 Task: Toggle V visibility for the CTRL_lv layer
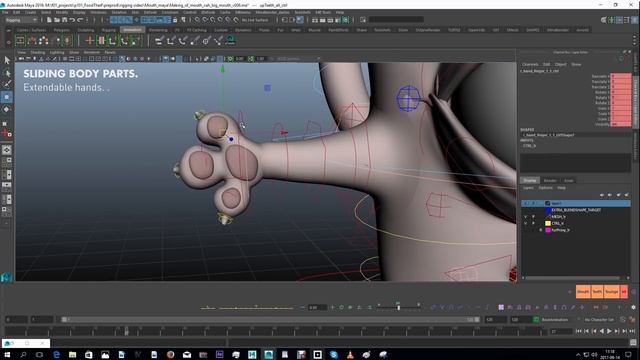click(x=525, y=223)
